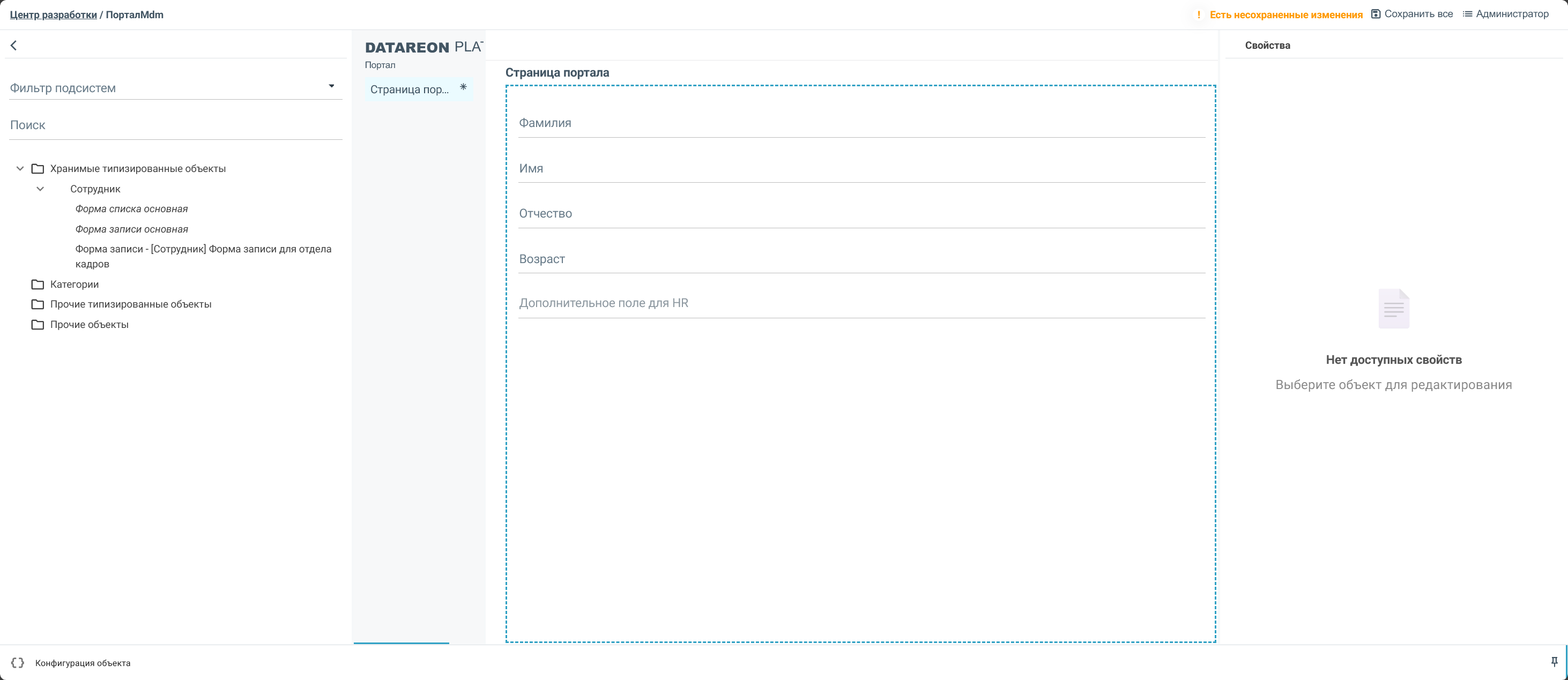Open Конфигурация объекта bottom panel
Viewport: 1568px width, 680px height.
[83, 663]
